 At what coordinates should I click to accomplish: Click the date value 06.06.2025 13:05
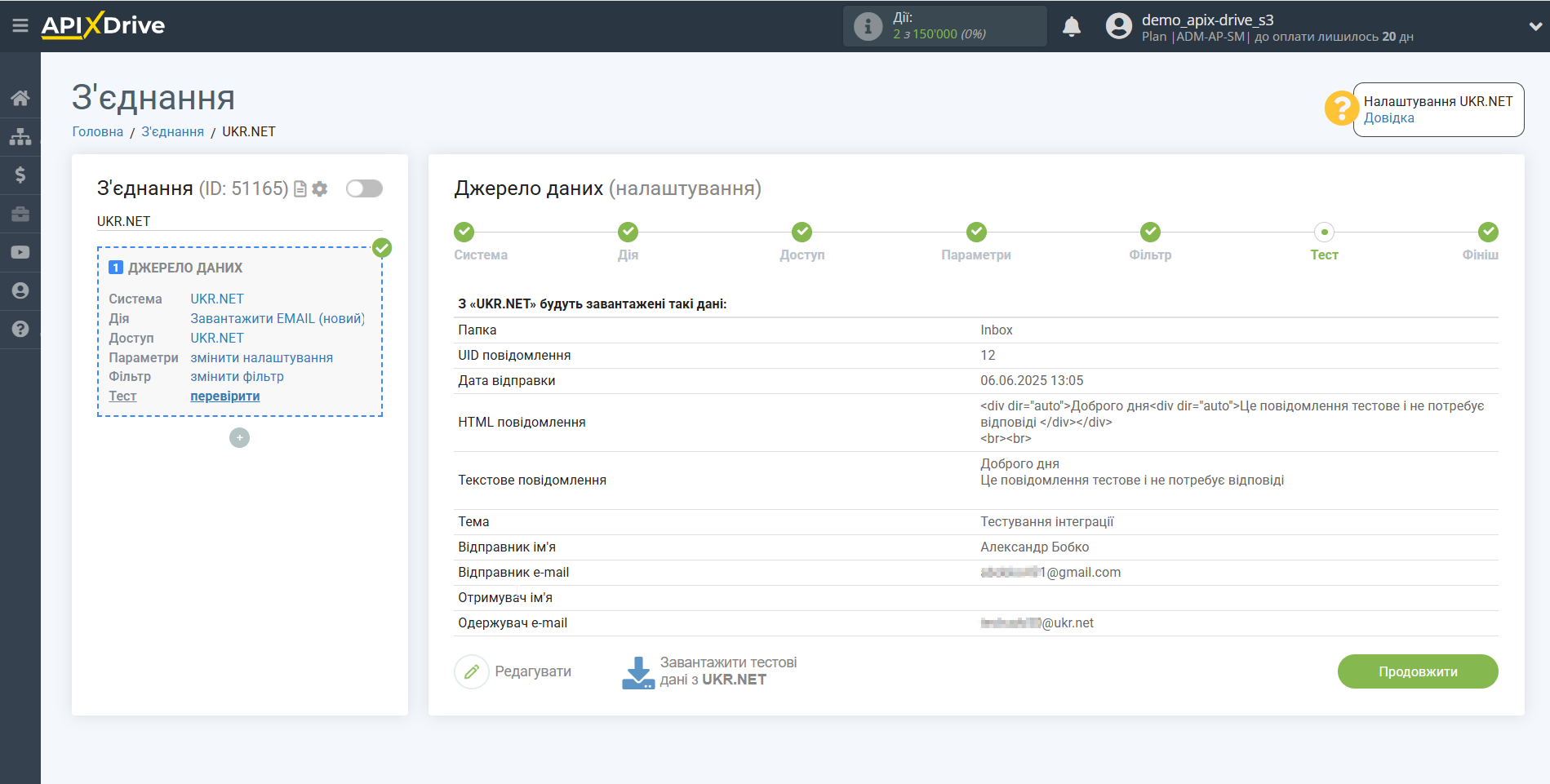[x=1032, y=380]
